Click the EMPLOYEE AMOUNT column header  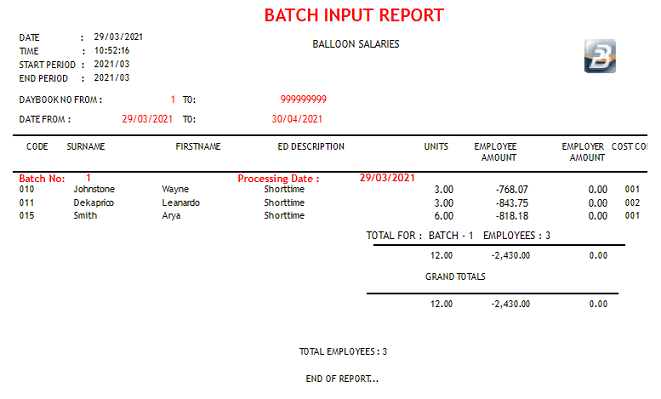[496, 152]
